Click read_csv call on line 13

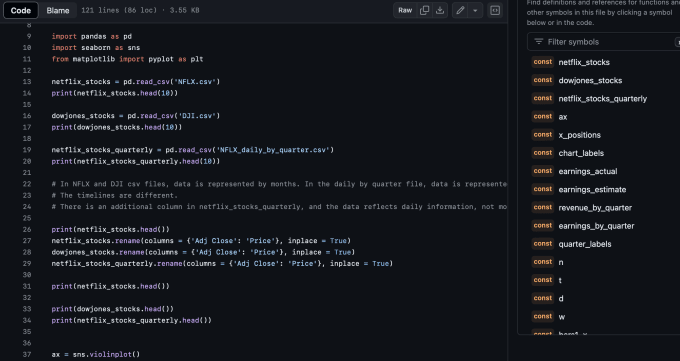[153, 82]
